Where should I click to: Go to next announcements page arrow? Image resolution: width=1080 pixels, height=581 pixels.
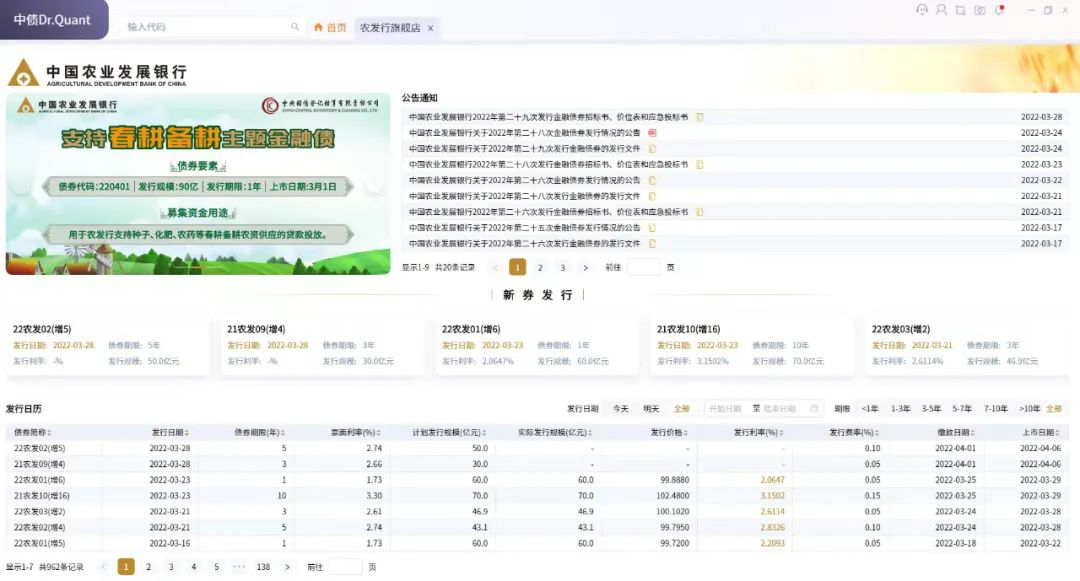(x=585, y=268)
